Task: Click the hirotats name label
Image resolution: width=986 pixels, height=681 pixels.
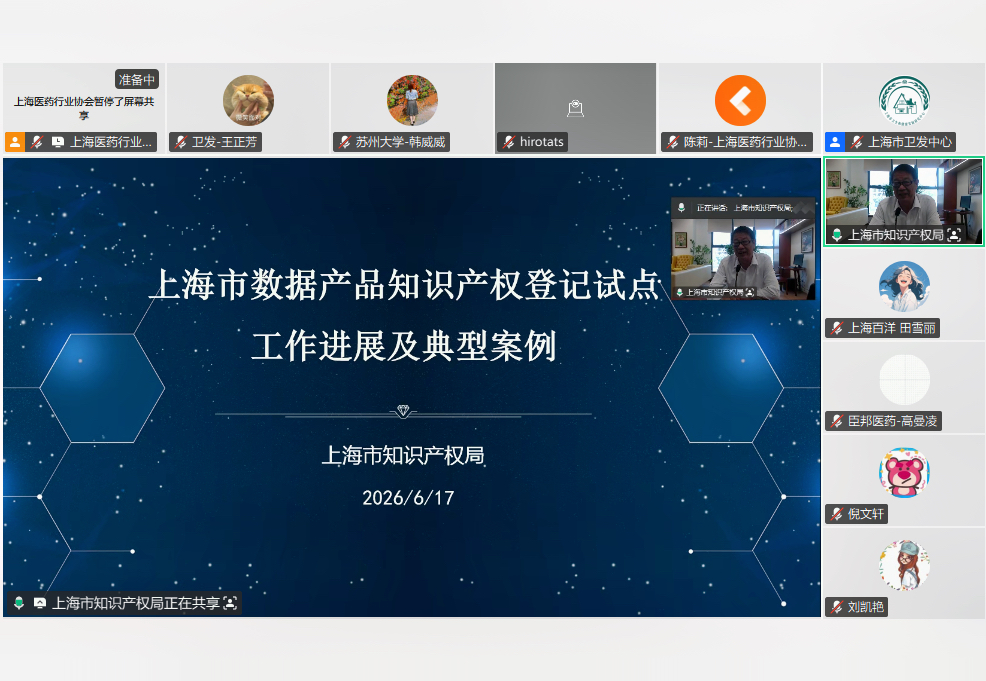Action: 541,142
